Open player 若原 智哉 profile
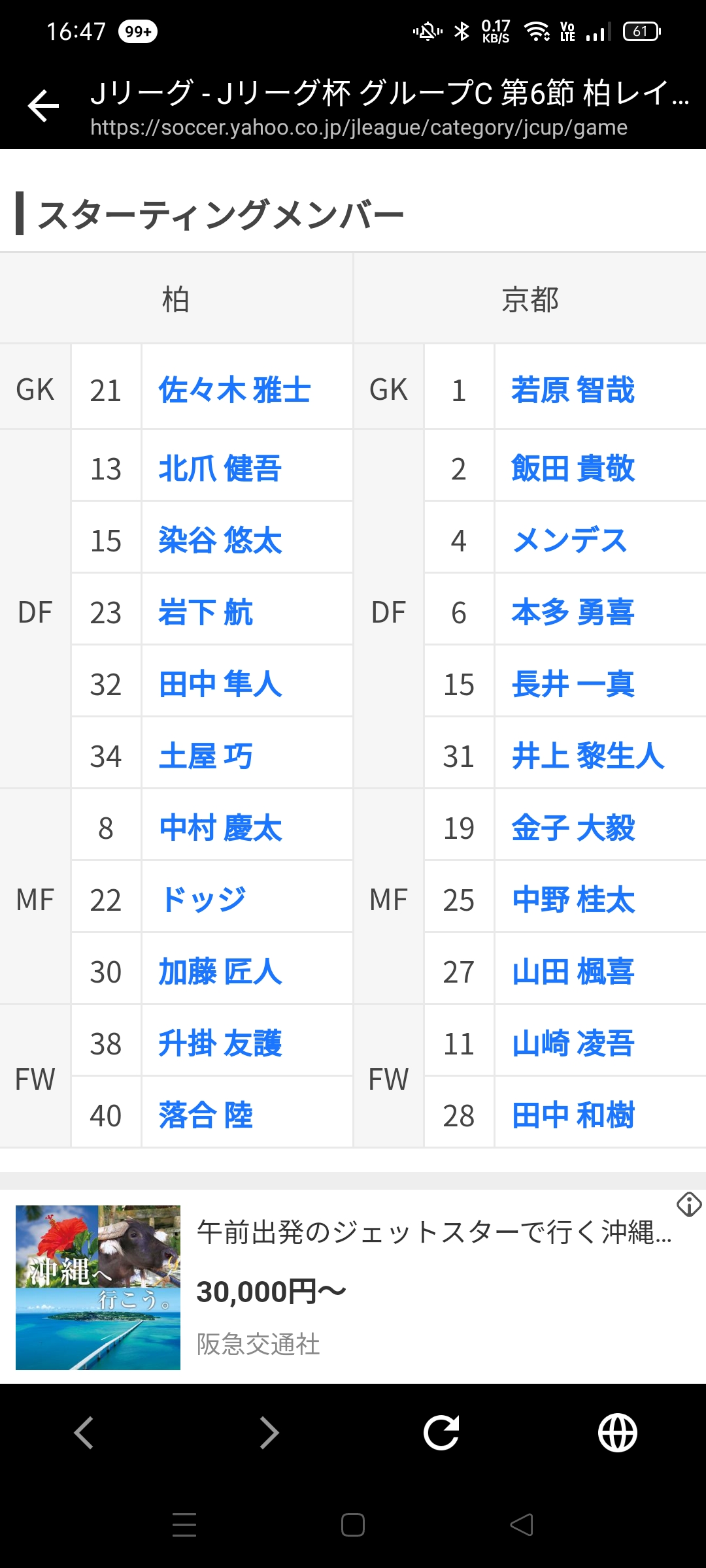 (x=573, y=390)
